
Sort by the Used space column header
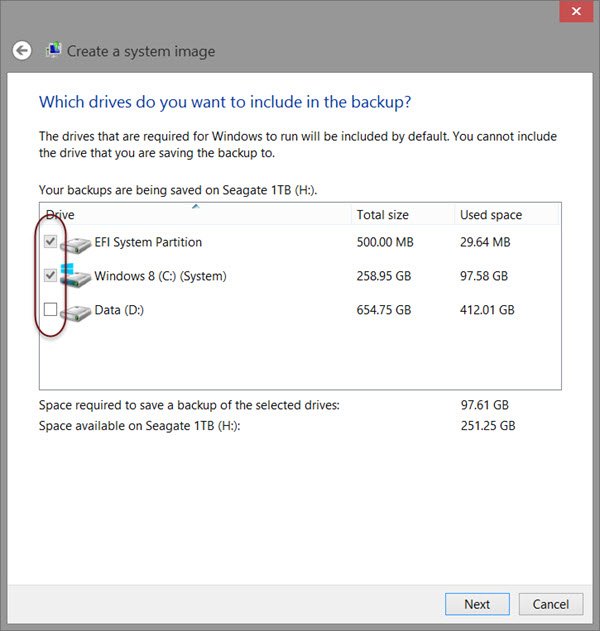pos(507,214)
